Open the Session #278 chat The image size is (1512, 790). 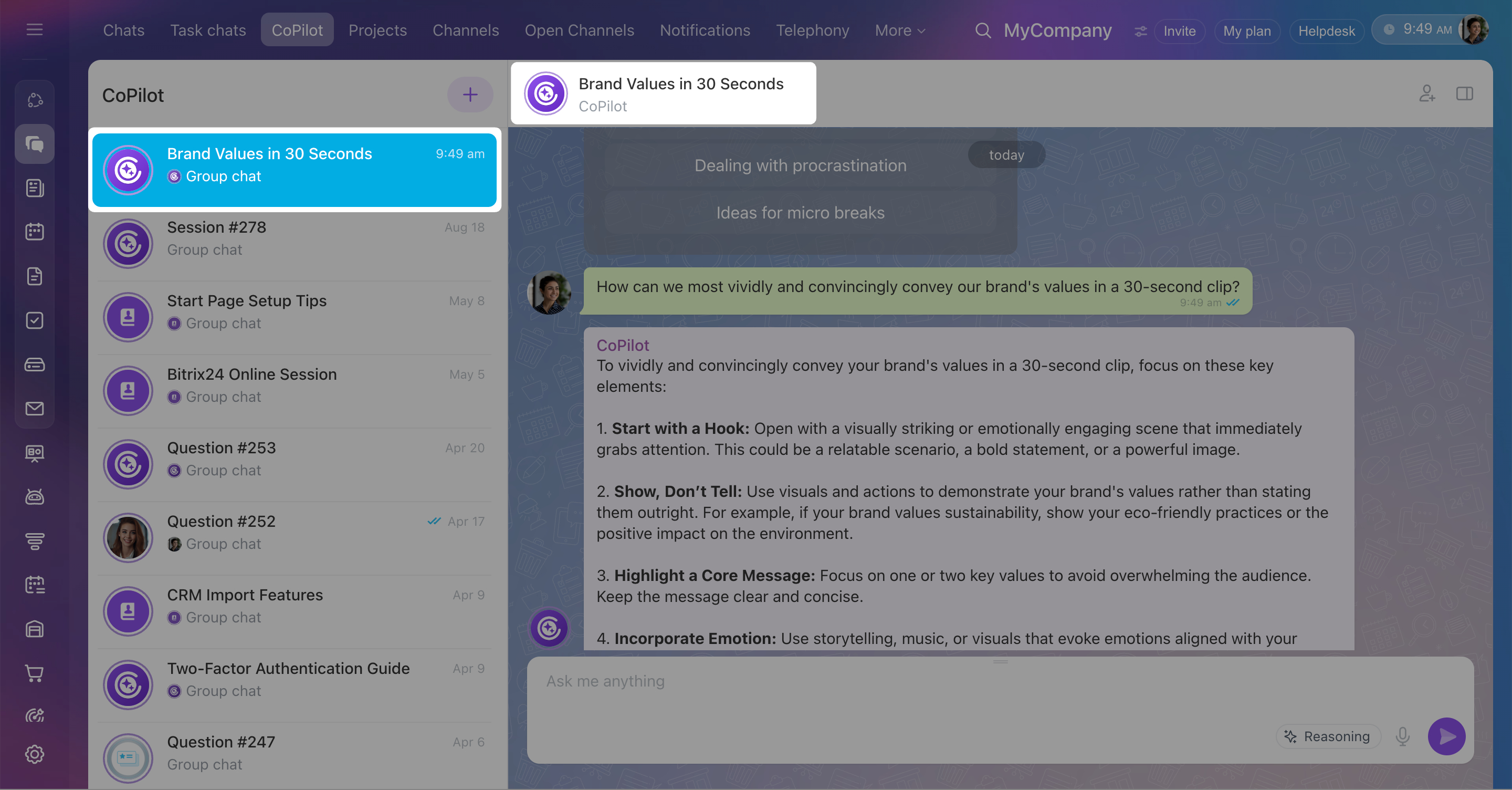(294, 243)
